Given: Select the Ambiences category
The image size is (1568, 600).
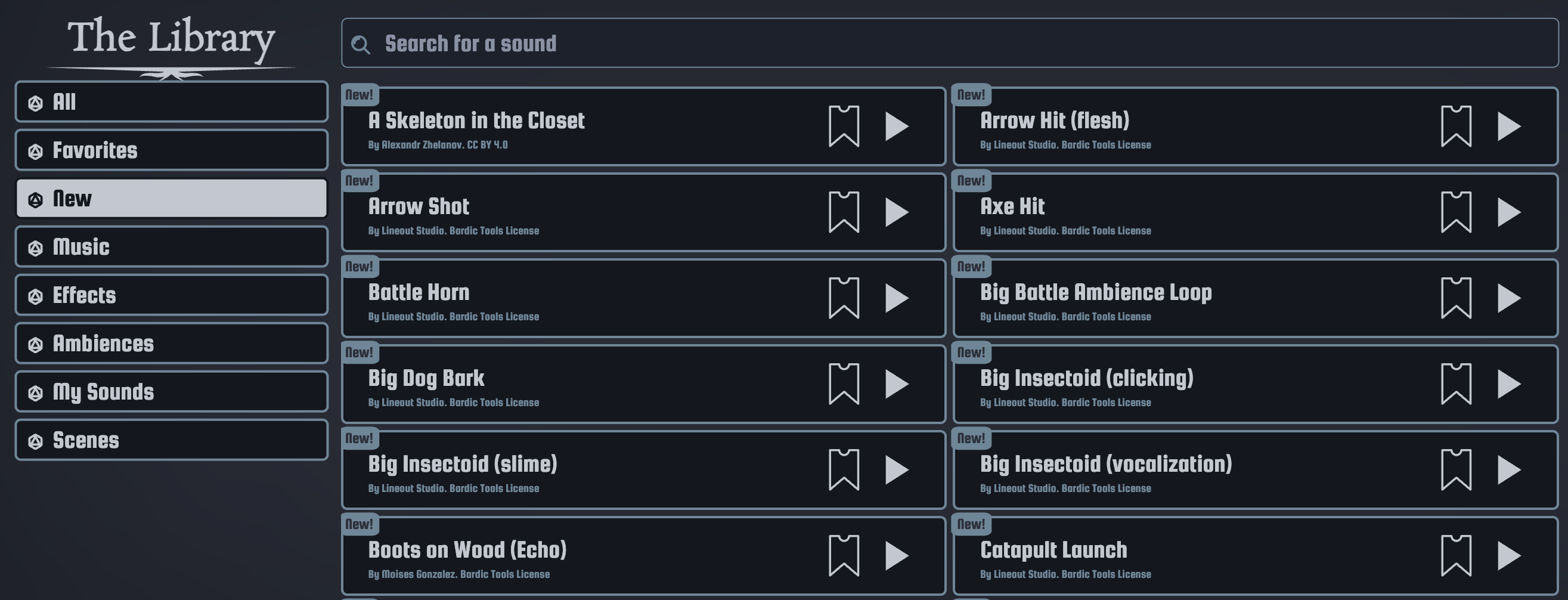Looking at the screenshot, I should point(172,344).
